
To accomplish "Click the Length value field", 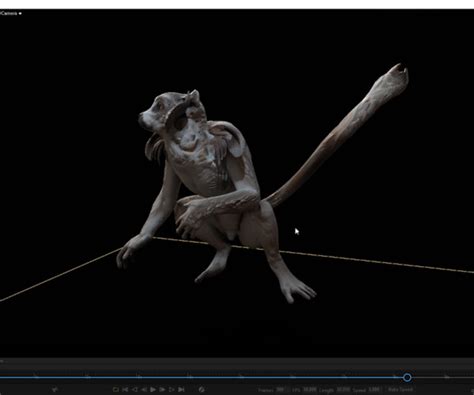I will point(343,389).
